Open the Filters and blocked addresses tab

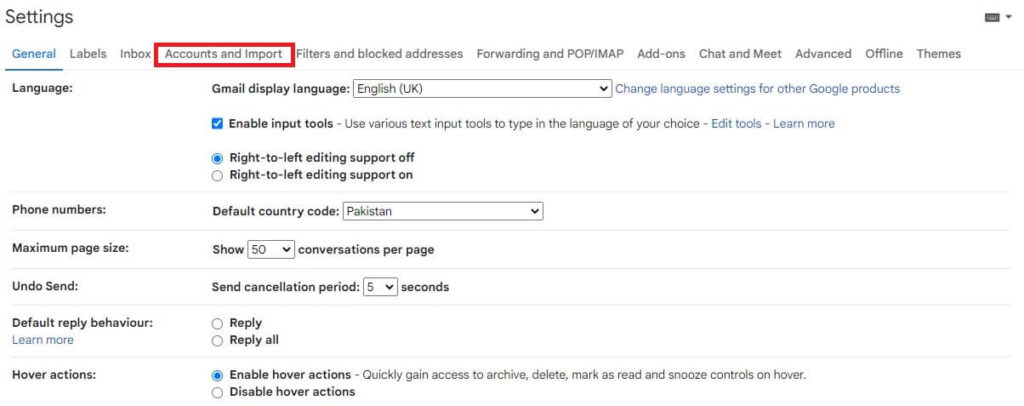(379, 54)
